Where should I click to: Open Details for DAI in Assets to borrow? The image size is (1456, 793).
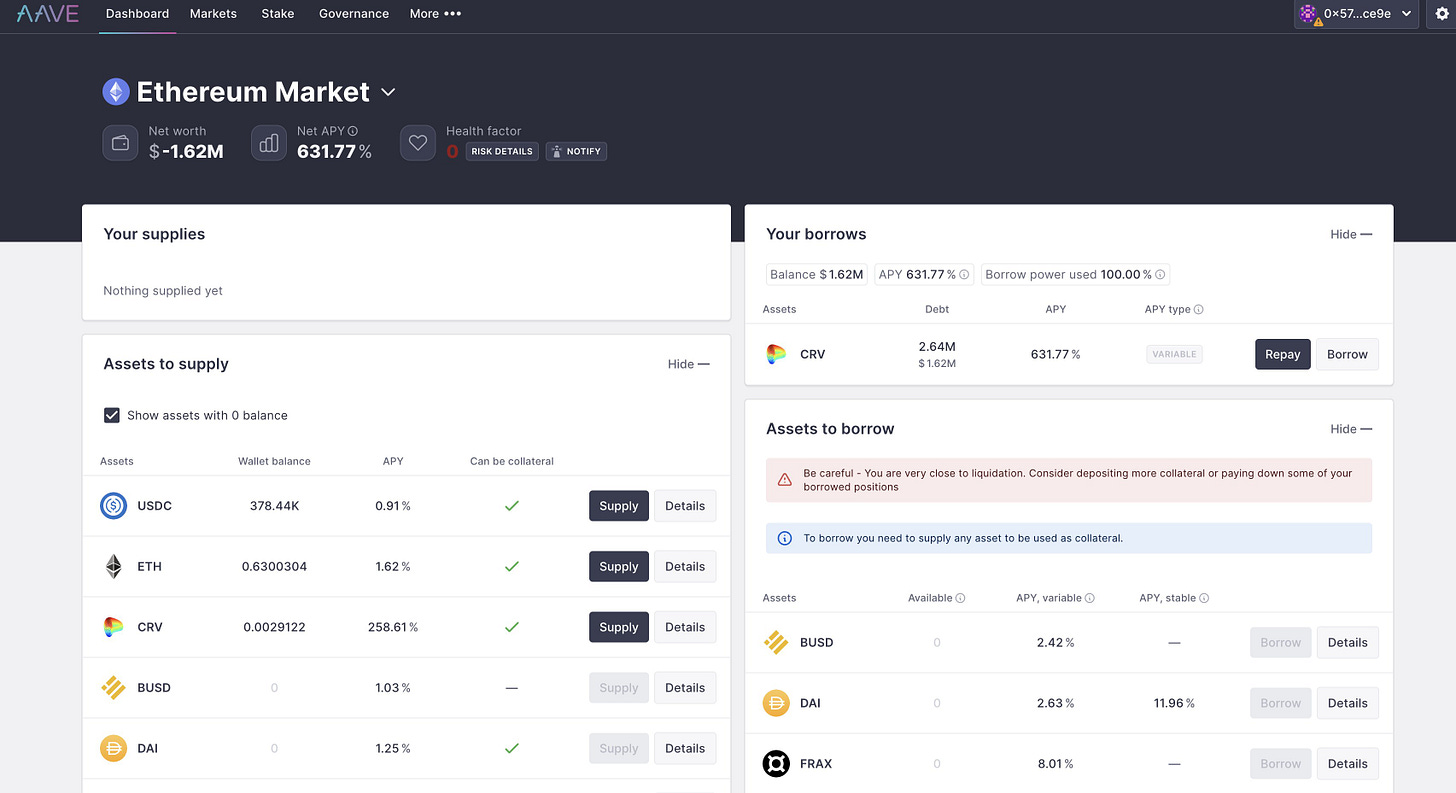point(1347,703)
